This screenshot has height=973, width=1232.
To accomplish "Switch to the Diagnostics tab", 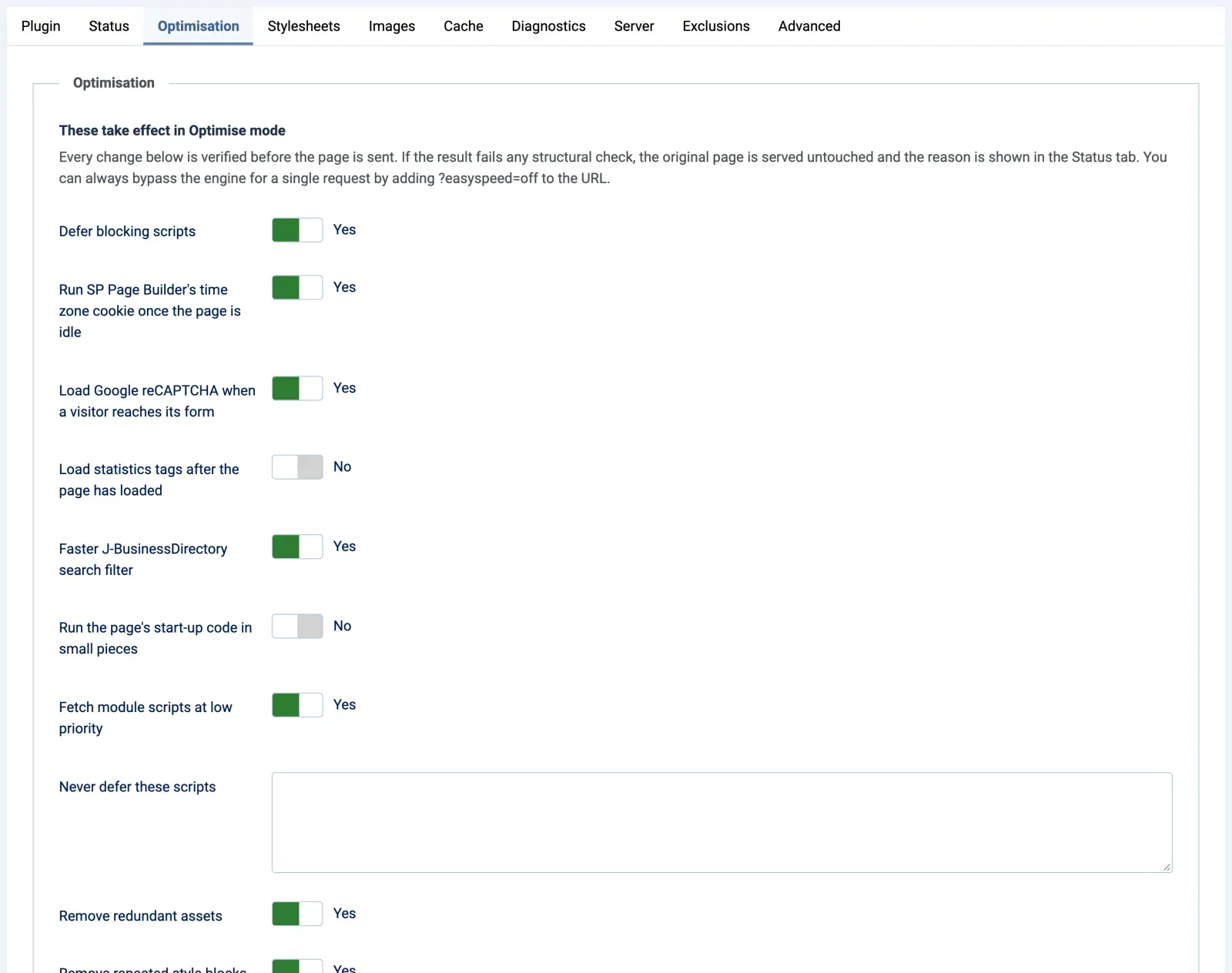I will point(548,26).
